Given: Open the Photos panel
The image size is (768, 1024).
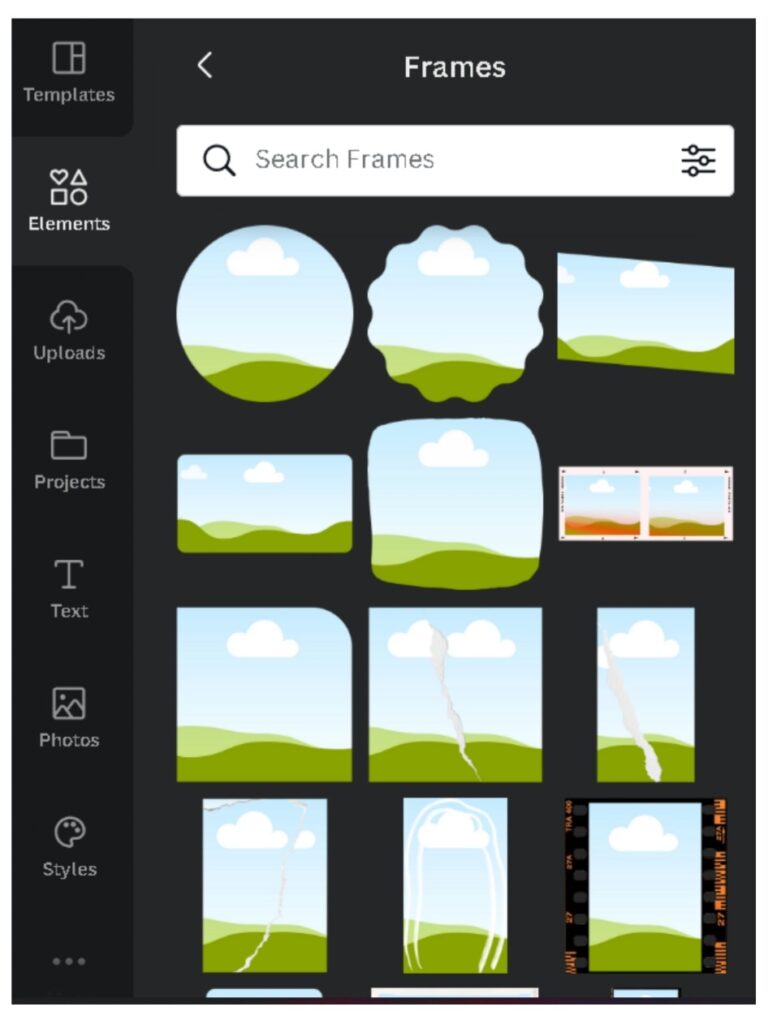Looking at the screenshot, I should click(69, 718).
